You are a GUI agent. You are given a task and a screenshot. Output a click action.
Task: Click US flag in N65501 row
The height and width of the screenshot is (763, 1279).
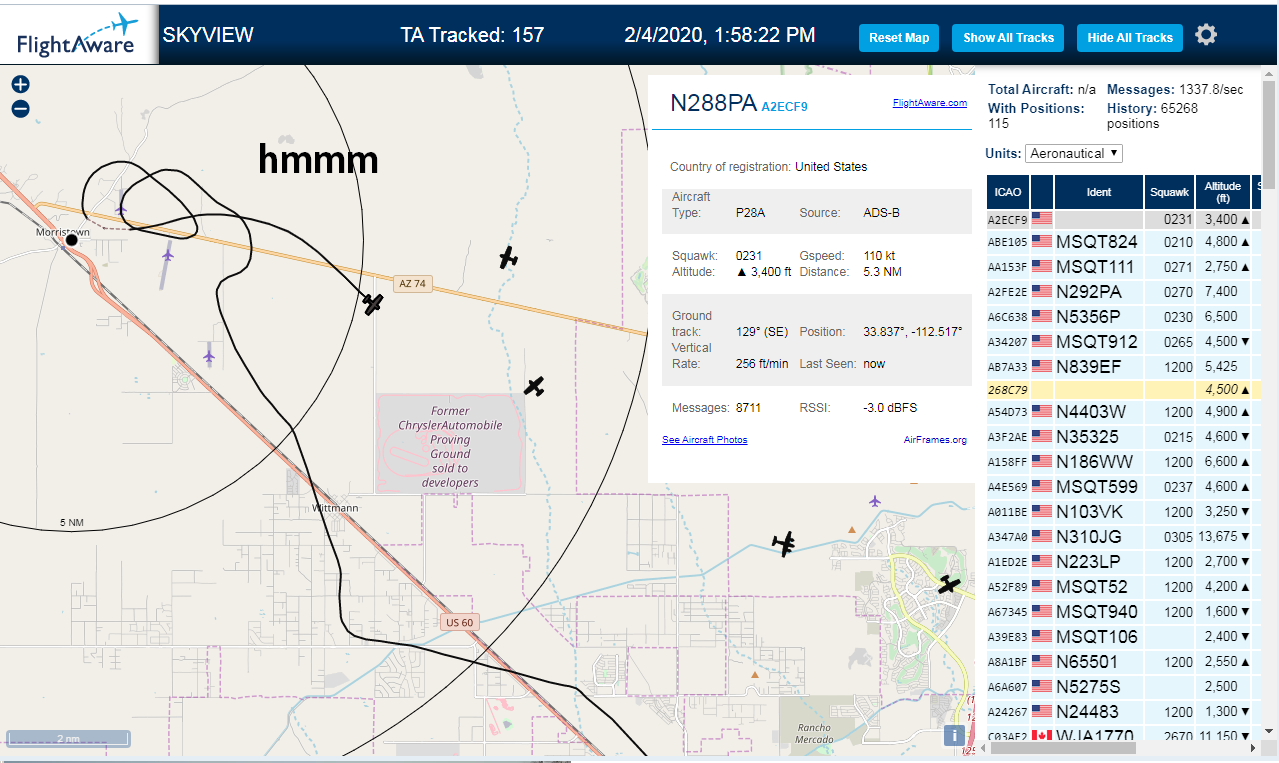point(1042,662)
